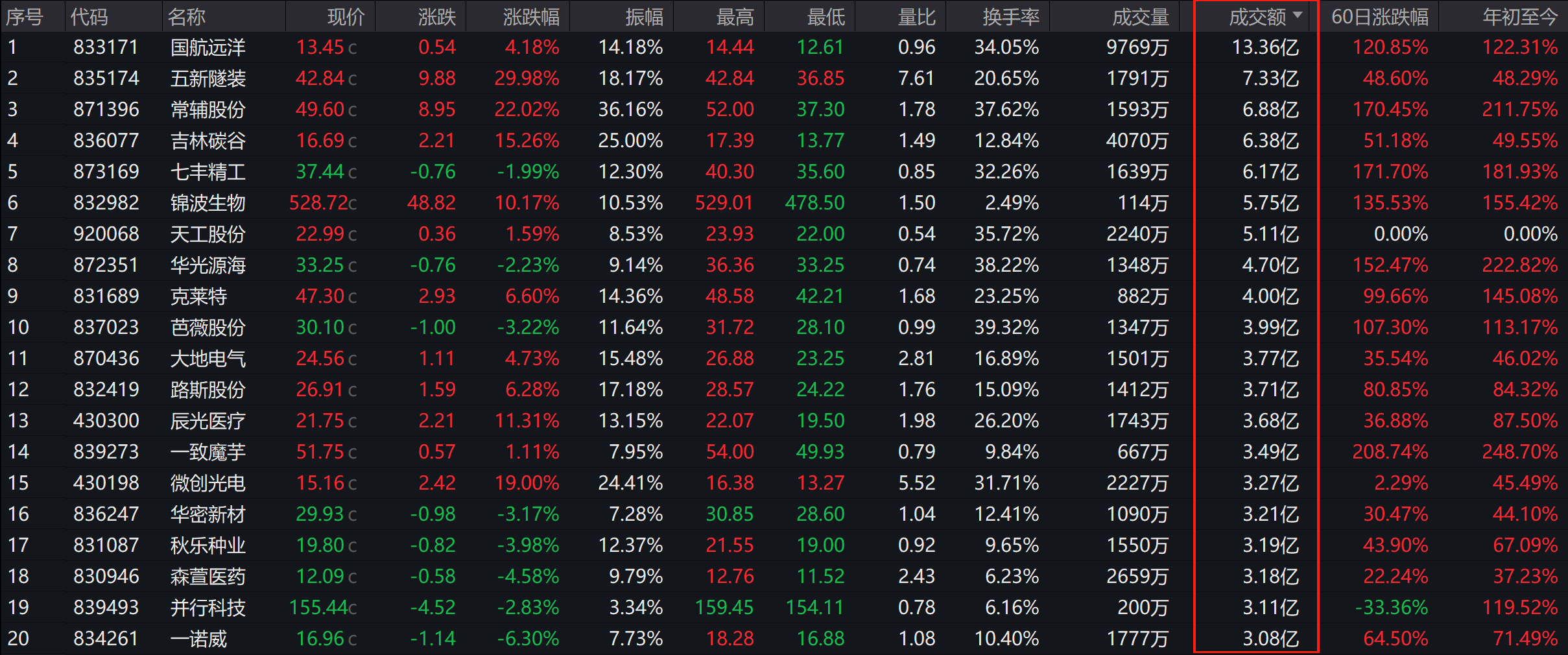Image resolution: width=1568 pixels, height=655 pixels.
Task: Click 29.98% change of 五新隧装
Action: click(x=527, y=78)
